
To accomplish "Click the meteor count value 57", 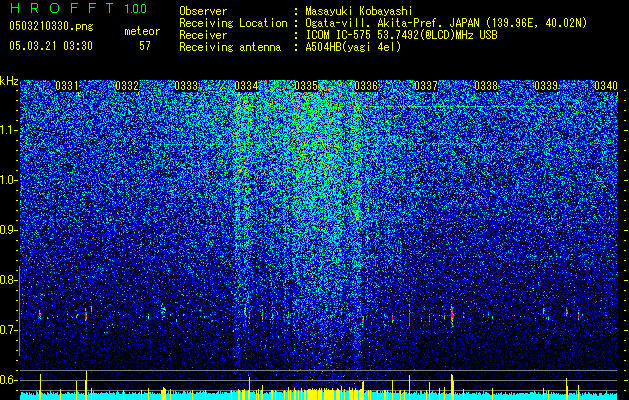I will click(145, 46).
